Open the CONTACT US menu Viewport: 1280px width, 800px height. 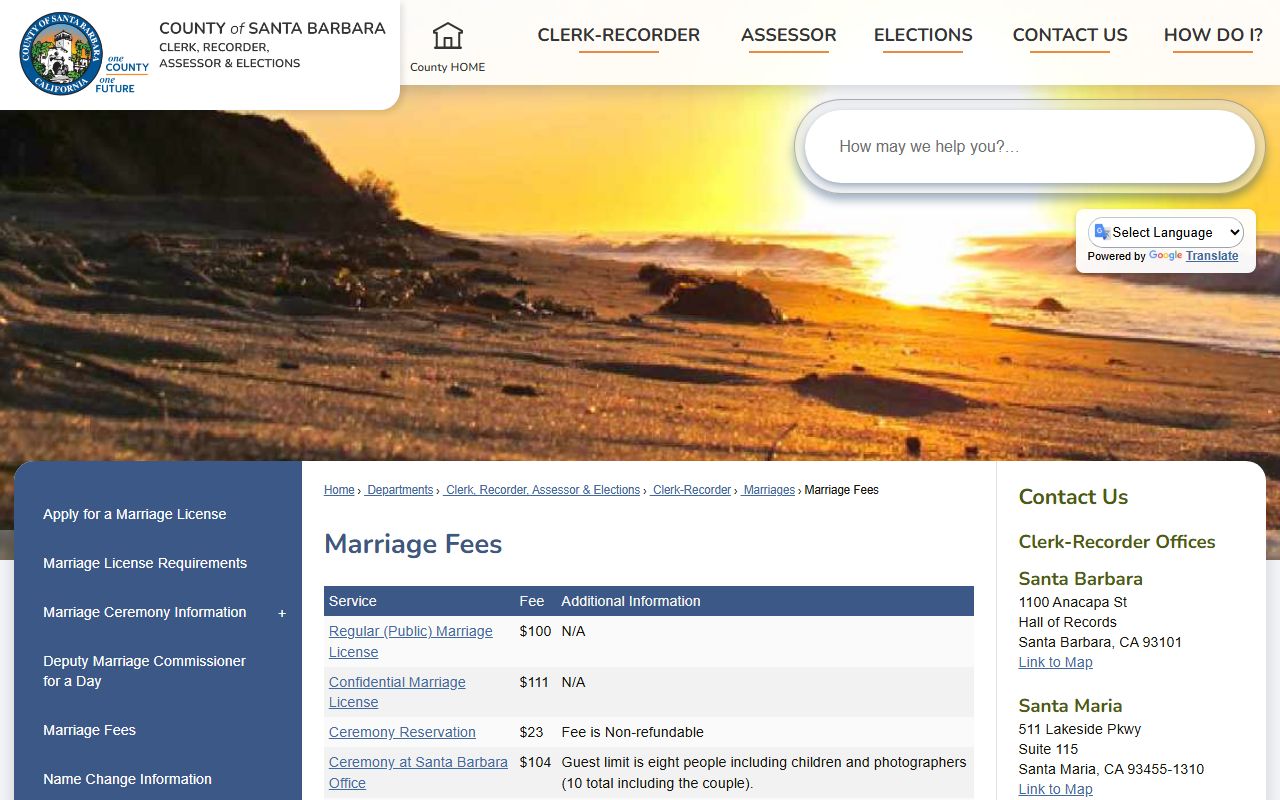click(1070, 35)
